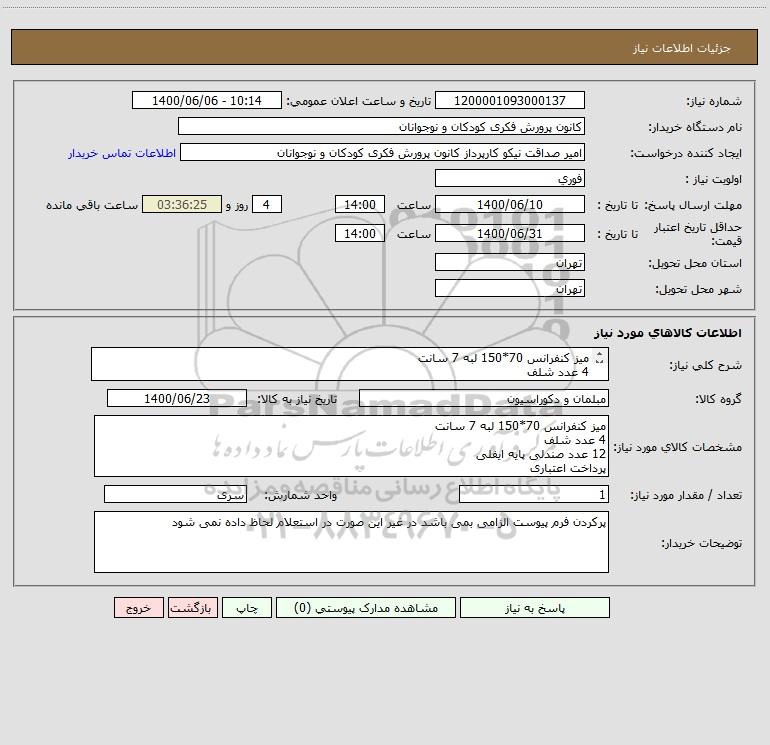Click the مشخصات کالای مورد نیاز text area
This screenshot has width=770, height=745.
click(351, 446)
